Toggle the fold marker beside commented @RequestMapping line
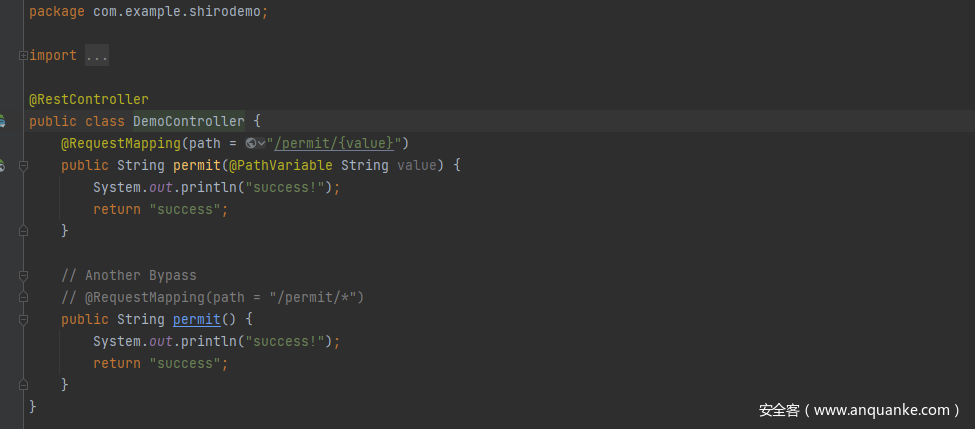Viewport: 975px width, 429px height. pos(23,297)
